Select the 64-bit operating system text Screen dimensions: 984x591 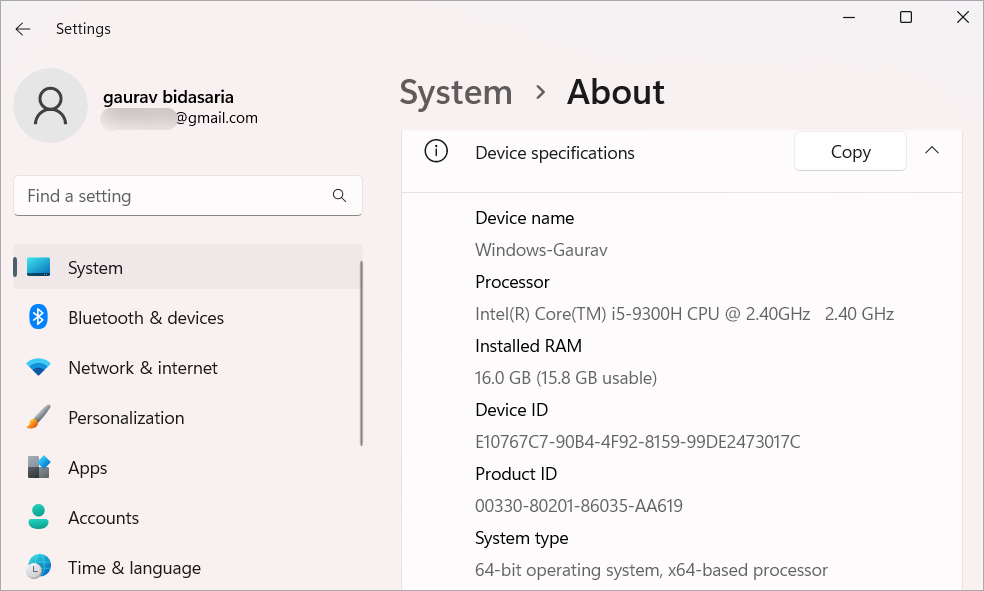651,570
